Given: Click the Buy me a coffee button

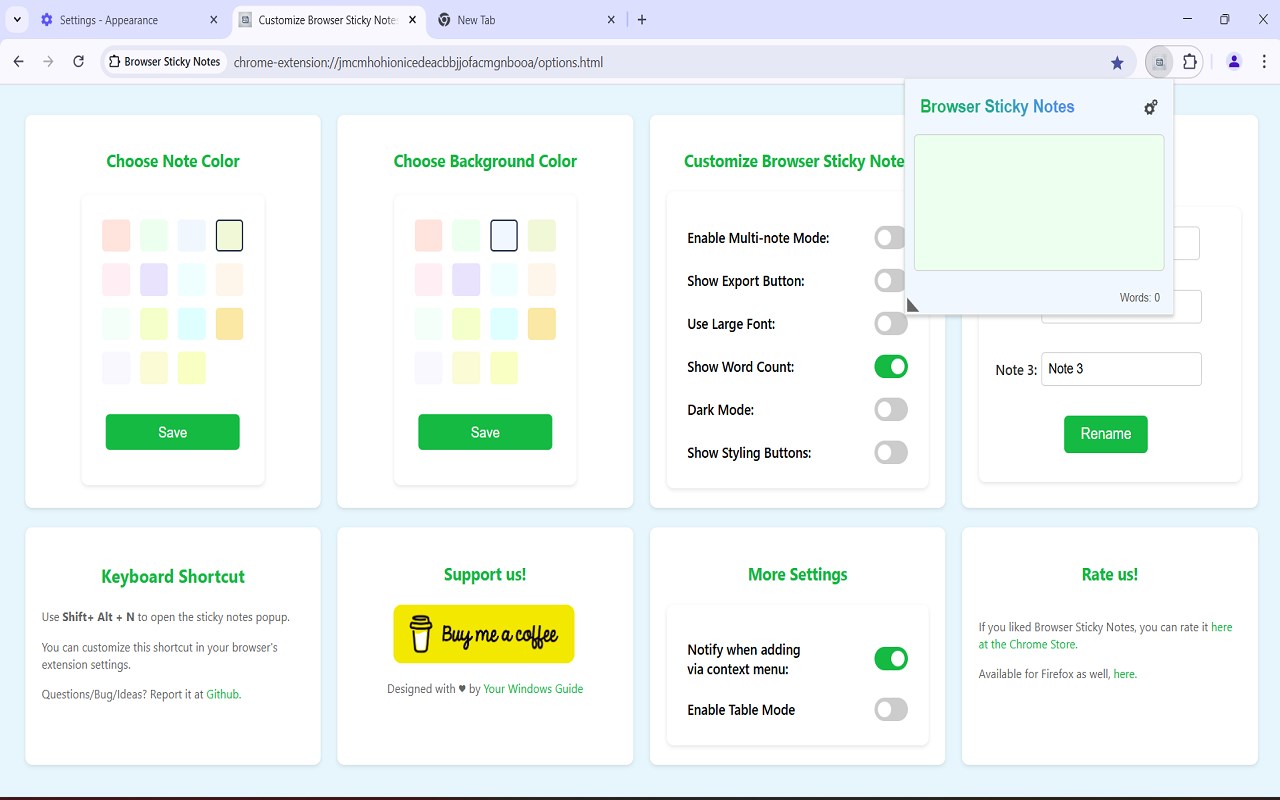Looking at the screenshot, I should 484,634.
